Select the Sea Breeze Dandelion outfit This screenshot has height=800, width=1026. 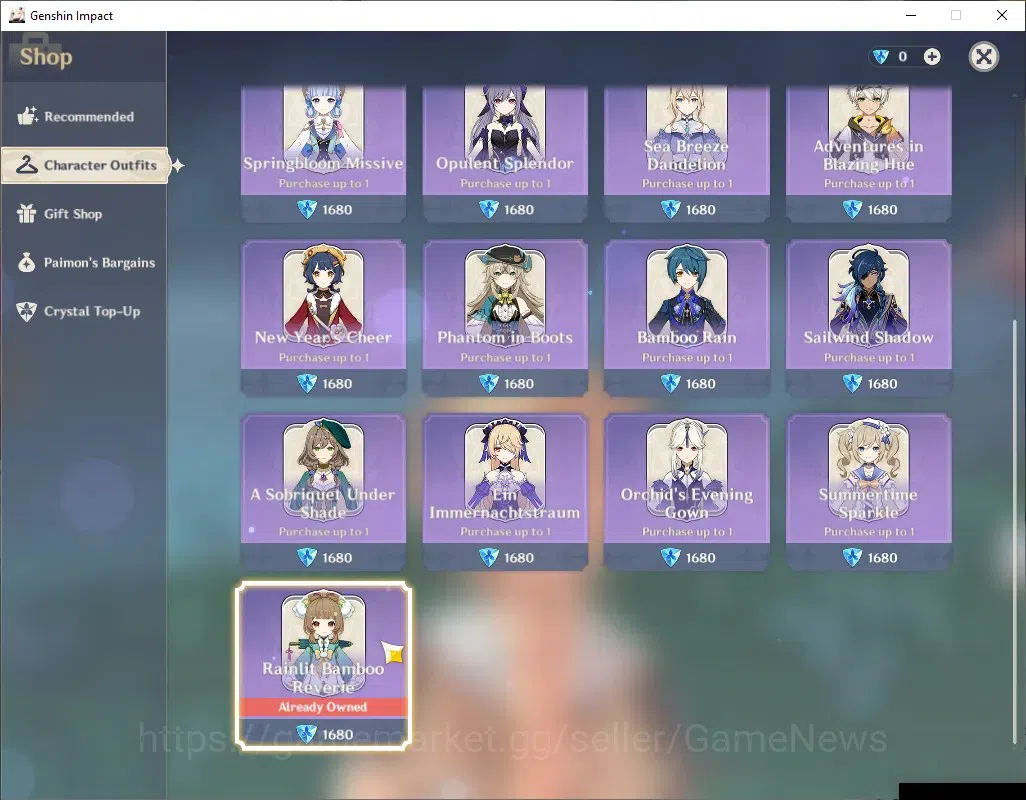click(x=686, y=153)
